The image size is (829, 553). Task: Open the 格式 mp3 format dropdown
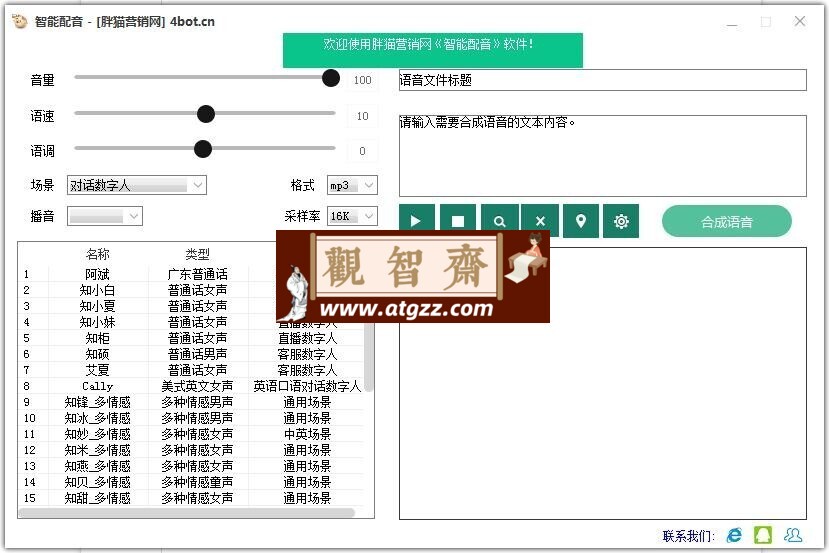pos(352,185)
